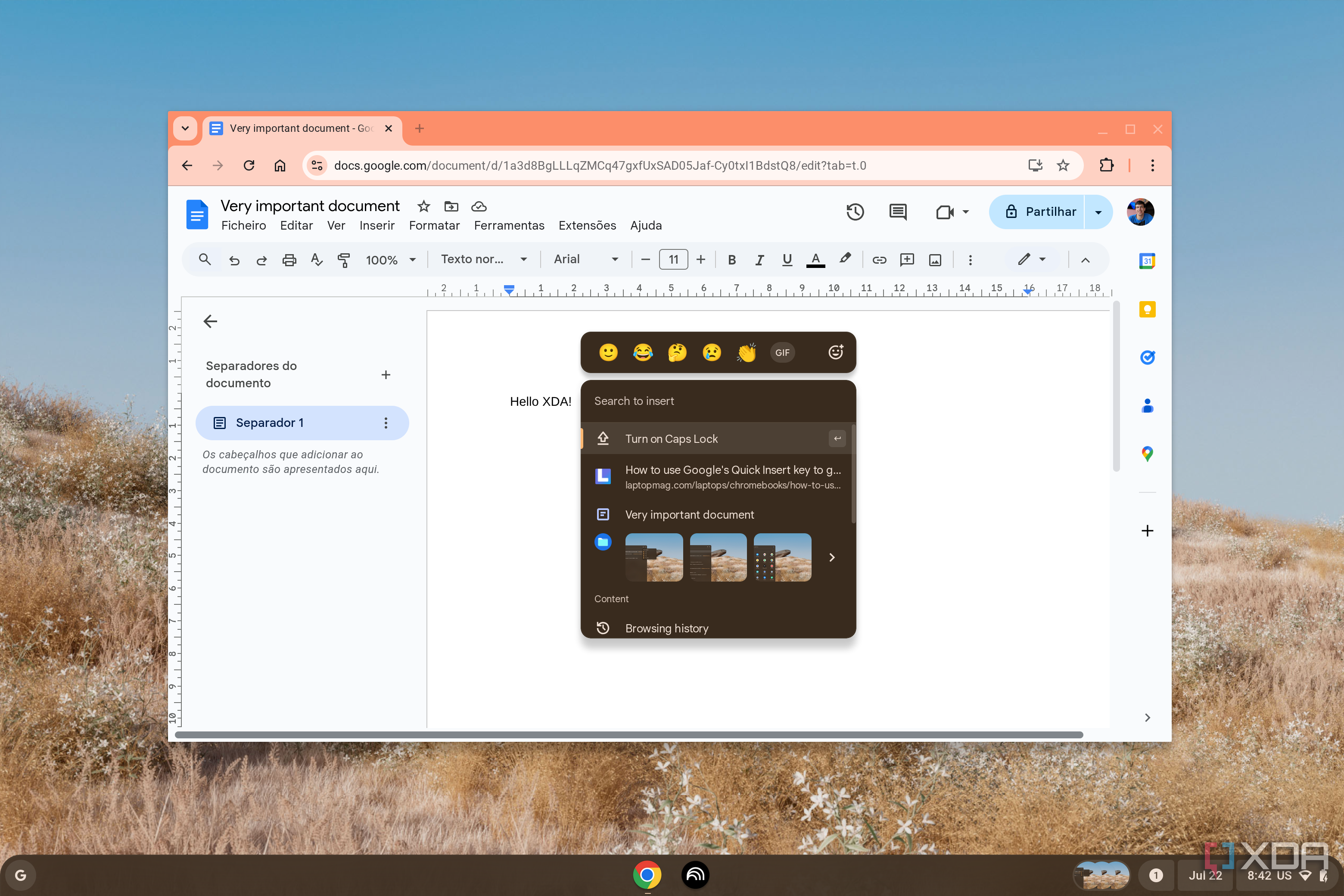Screen dimensions: 1344x896
Task: Open the Ferramentas menu
Action: pos(509,225)
